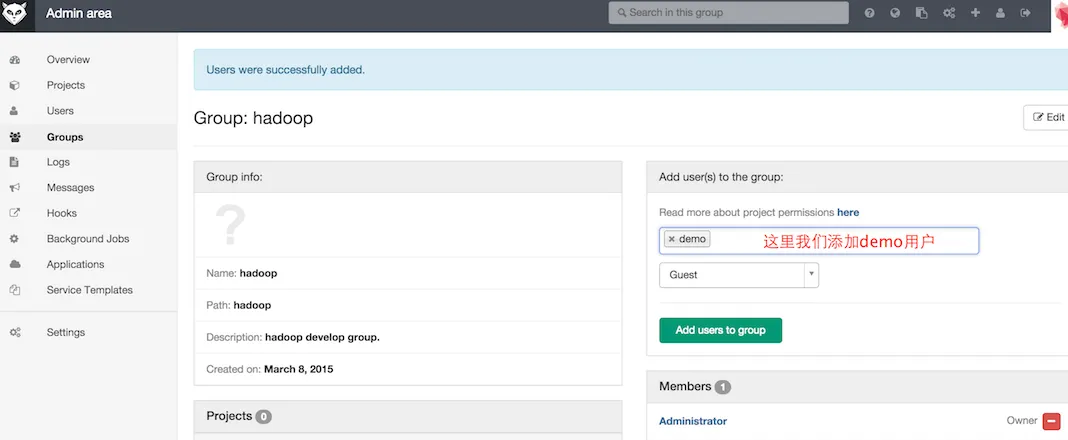Click the Search in this group field
Screen dimensions: 1068x440
click(x=728, y=13)
